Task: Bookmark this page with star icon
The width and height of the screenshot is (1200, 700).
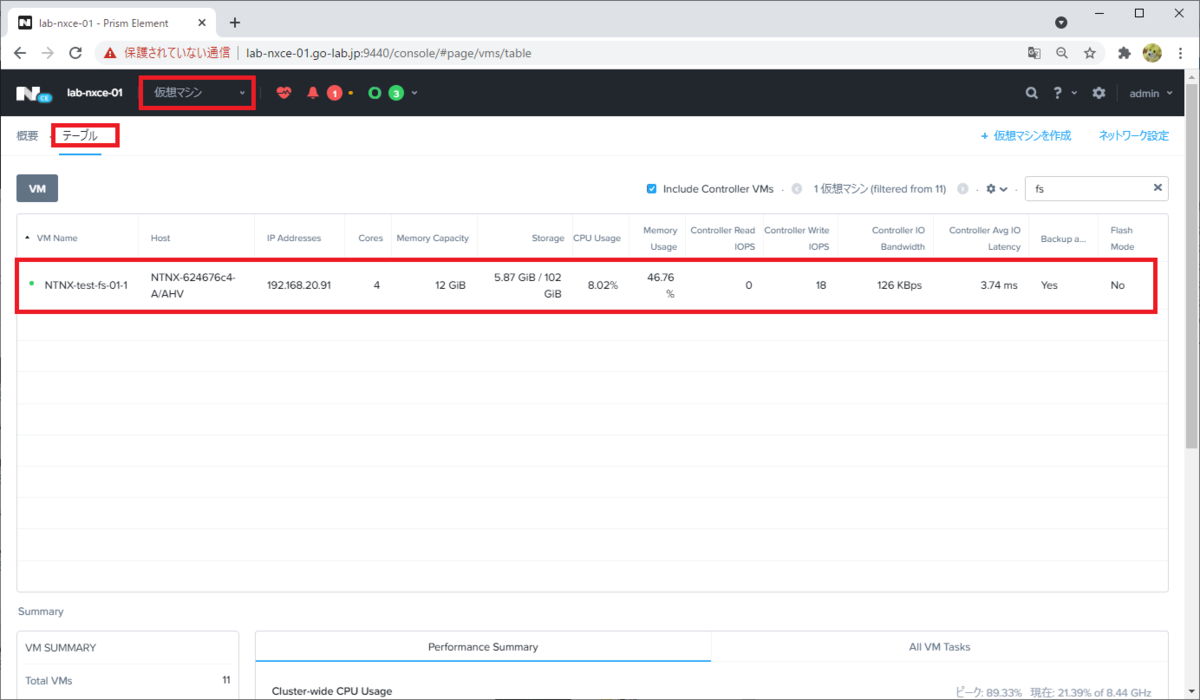Action: point(1090,53)
